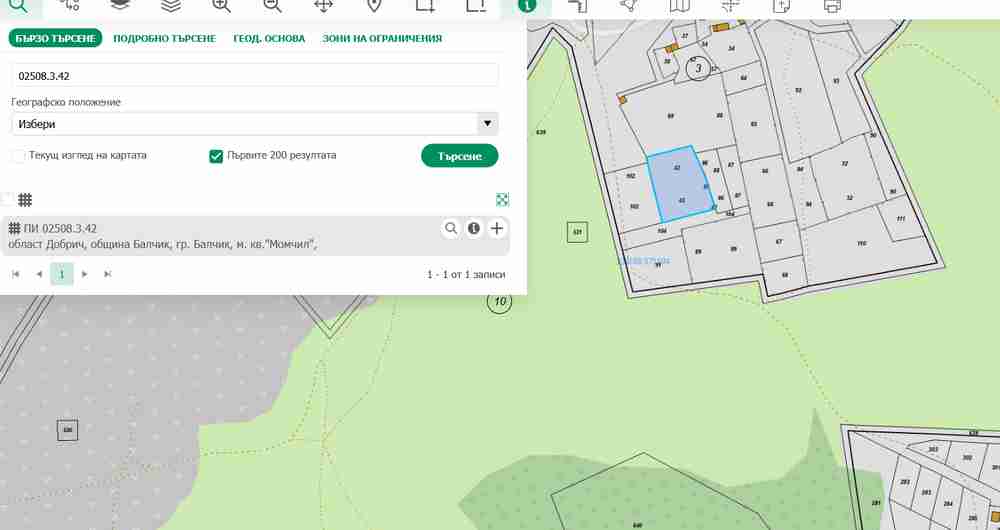Click the print map icon
The height and width of the screenshot is (530, 1000).
[x=832, y=5]
